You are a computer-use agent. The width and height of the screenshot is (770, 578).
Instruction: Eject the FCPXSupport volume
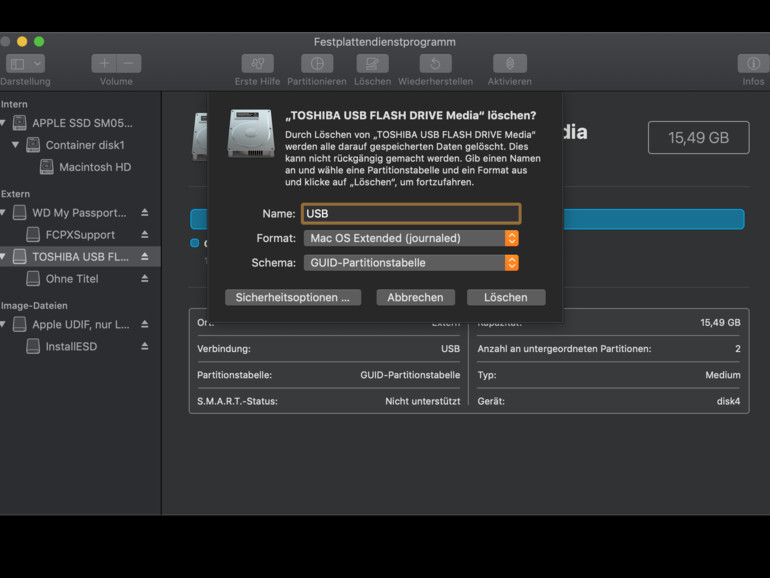pos(144,235)
